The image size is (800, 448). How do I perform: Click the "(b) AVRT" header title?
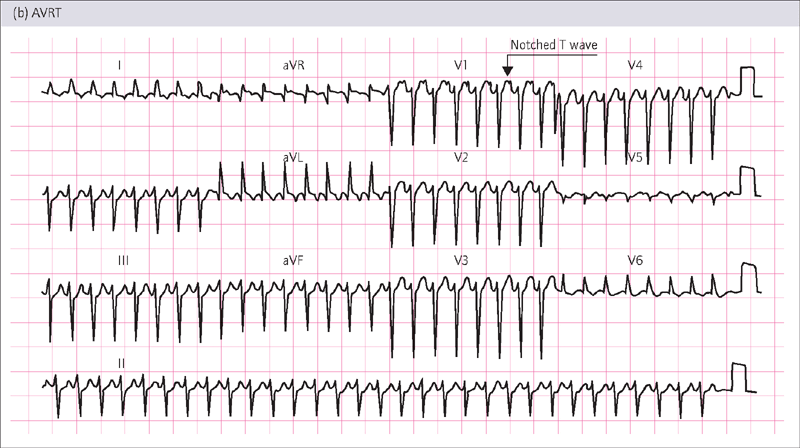pyautogui.click(x=37, y=13)
